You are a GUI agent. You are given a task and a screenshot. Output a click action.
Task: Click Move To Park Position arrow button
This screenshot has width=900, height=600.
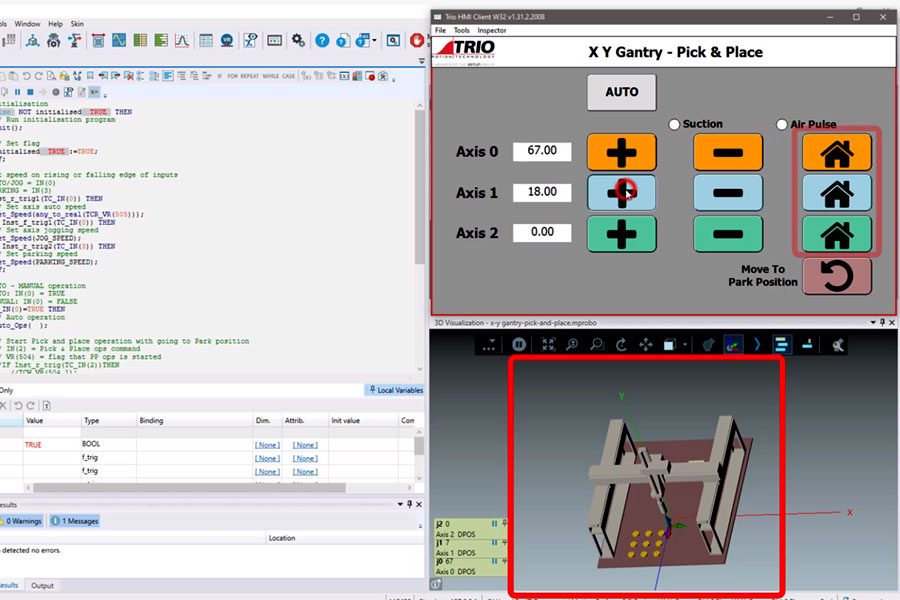pos(836,276)
